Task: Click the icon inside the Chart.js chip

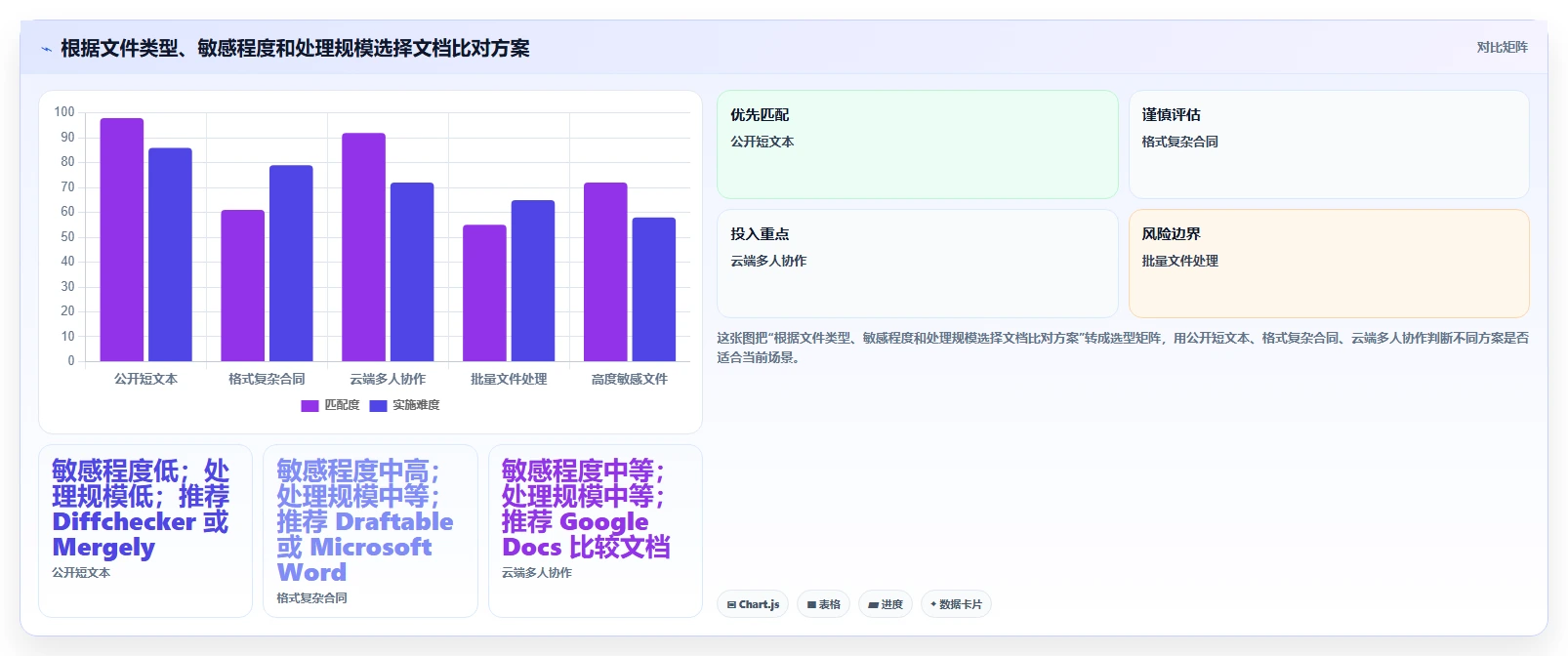Action: point(731,605)
